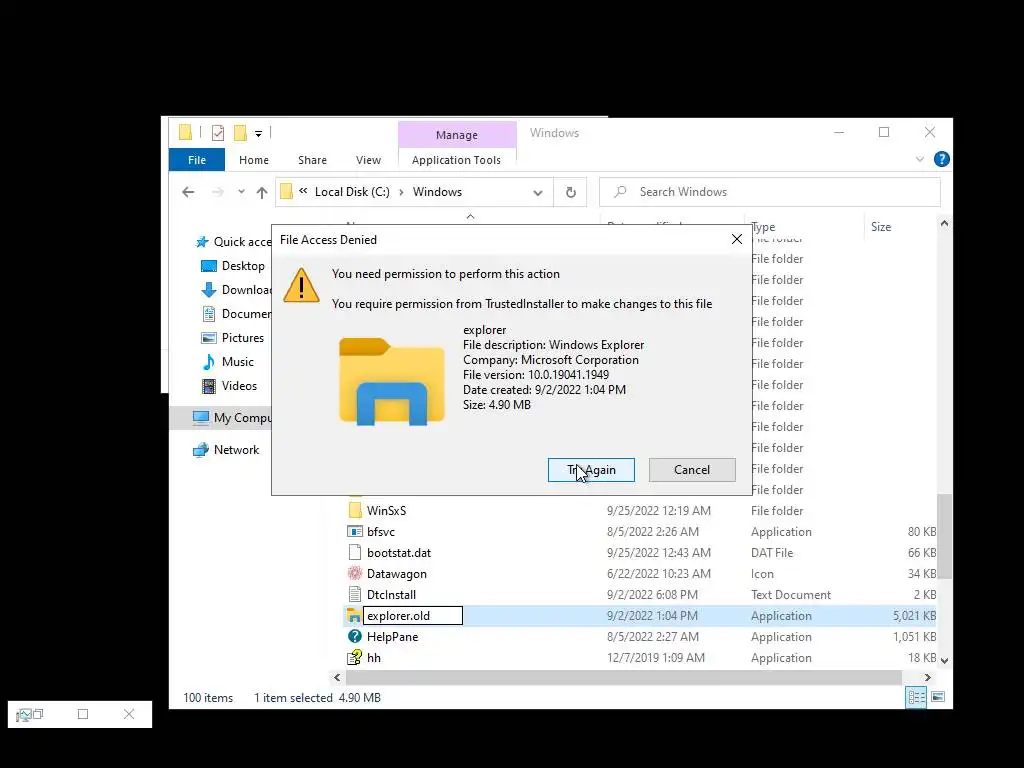The image size is (1024, 768).
Task: Click the horizontal scrollbar right arrow
Action: (x=927, y=677)
